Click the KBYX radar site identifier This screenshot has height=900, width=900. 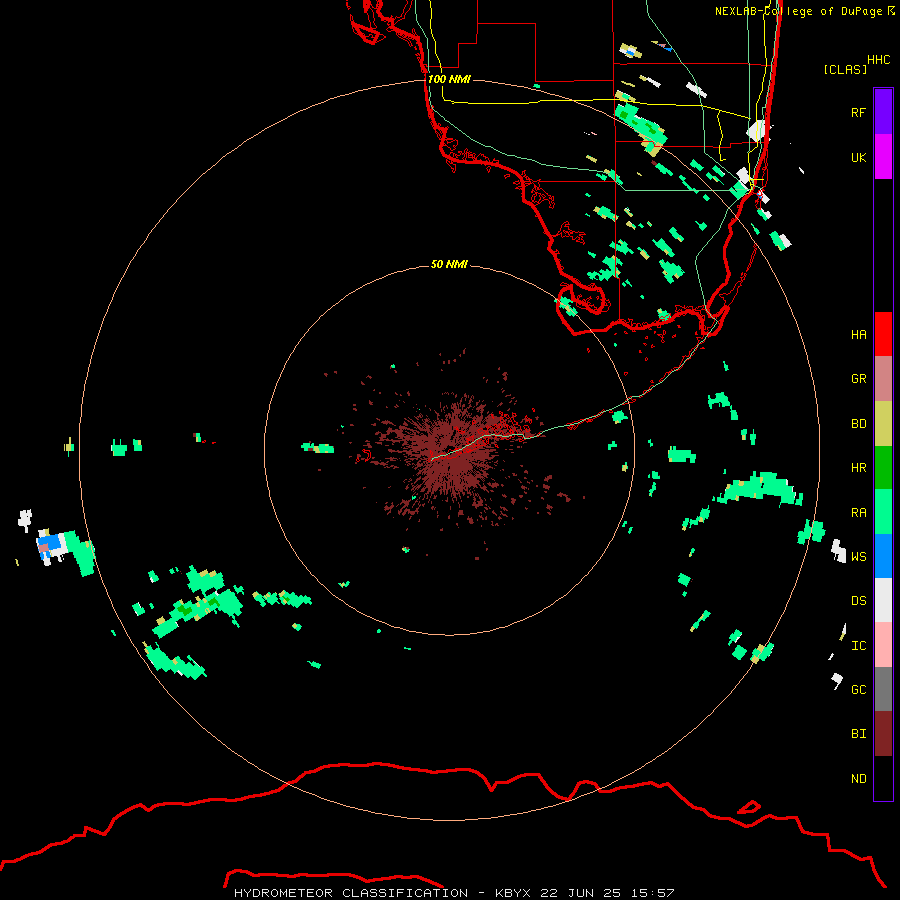coord(513,893)
